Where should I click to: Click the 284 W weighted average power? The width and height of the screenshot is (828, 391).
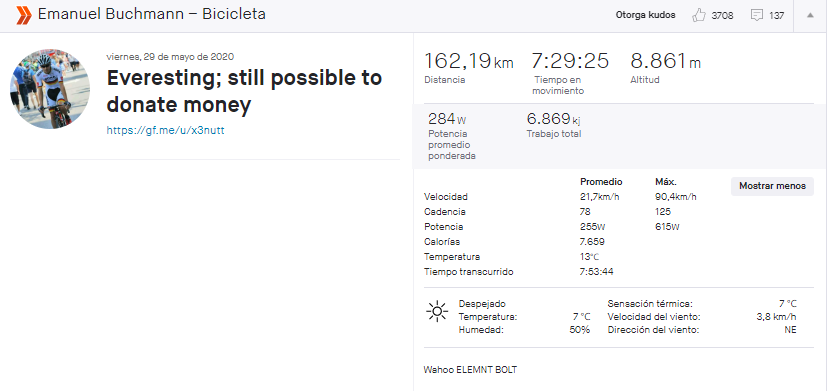[x=447, y=118]
